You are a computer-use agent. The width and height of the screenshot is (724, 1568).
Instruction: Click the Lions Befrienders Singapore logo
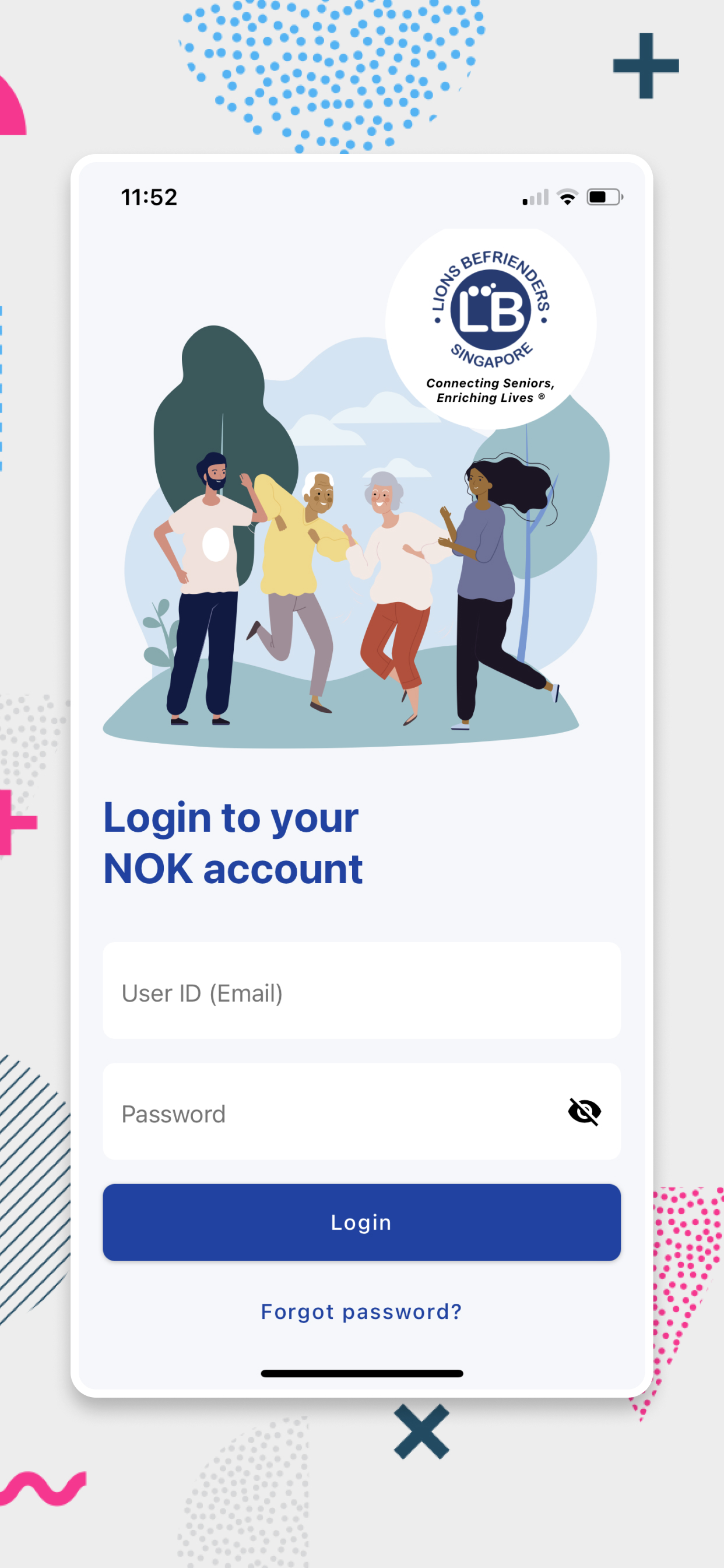(x=490, y=327)
